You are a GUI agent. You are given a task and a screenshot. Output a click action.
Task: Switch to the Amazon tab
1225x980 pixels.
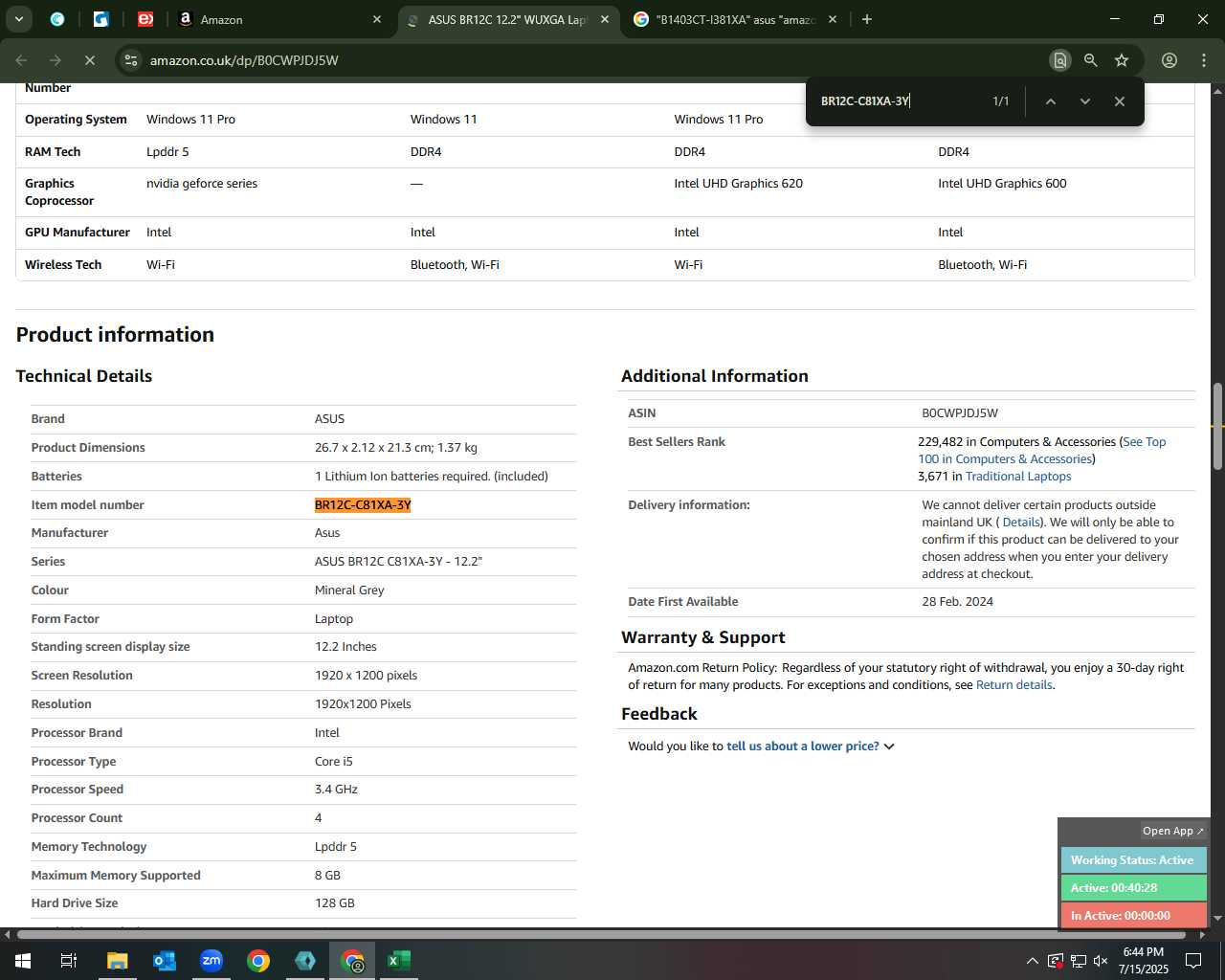(278, 19)
